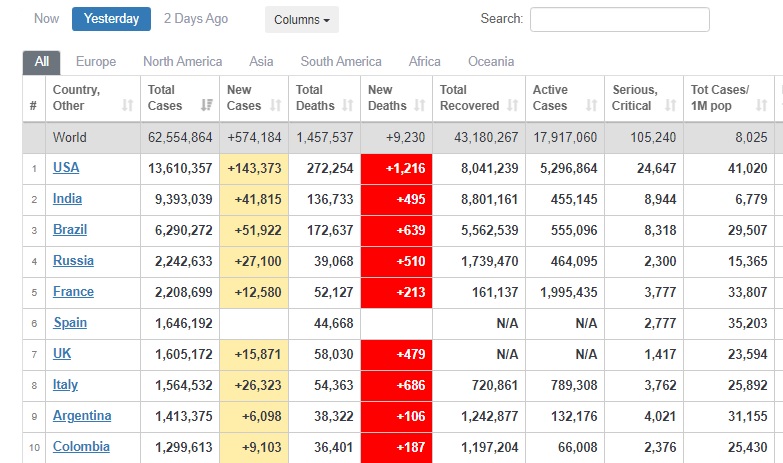Focus the Search input field
783x463 pixels.
tap(619, 20)
